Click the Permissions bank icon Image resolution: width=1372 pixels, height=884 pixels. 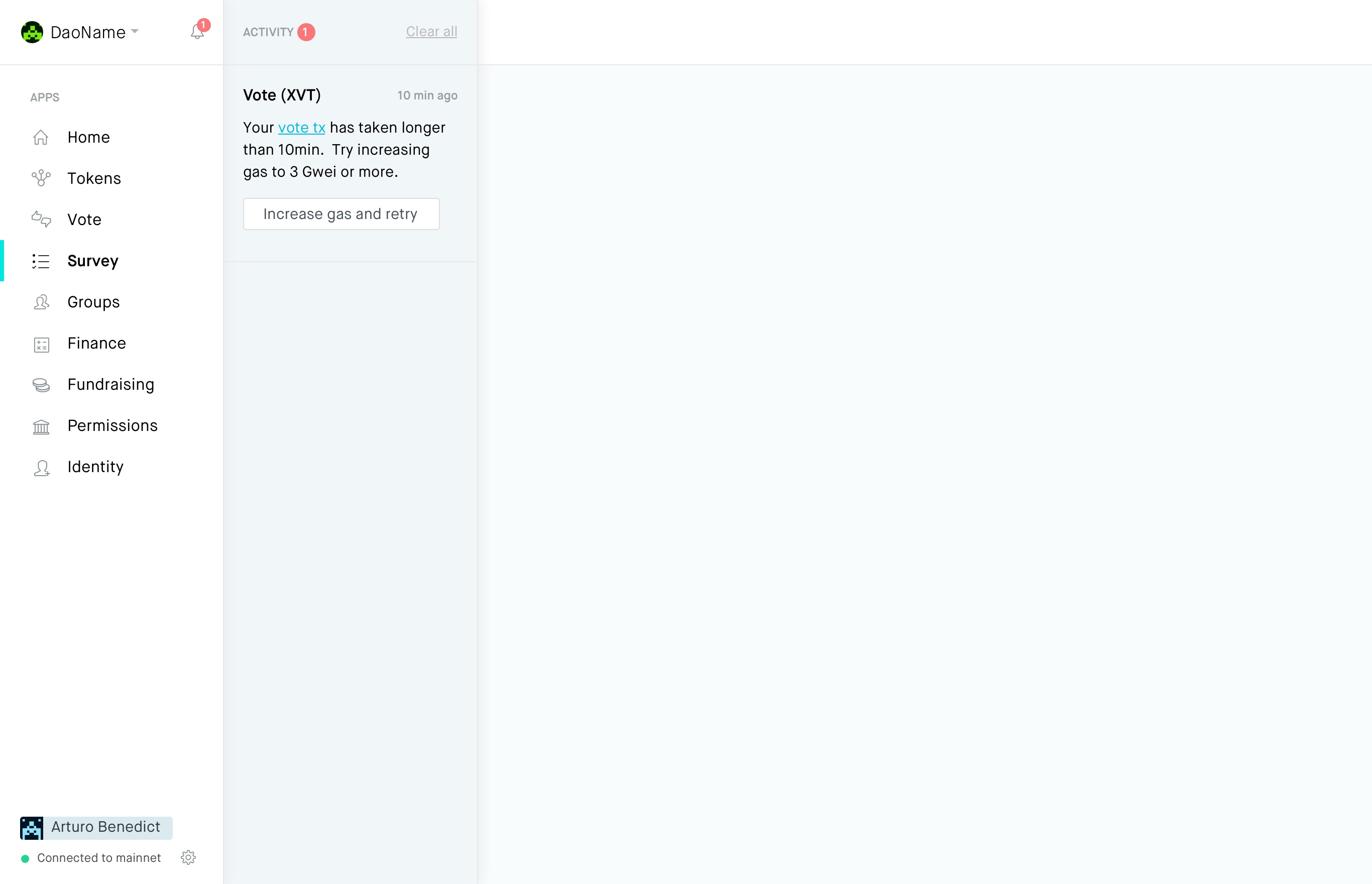tap(41, 426)
